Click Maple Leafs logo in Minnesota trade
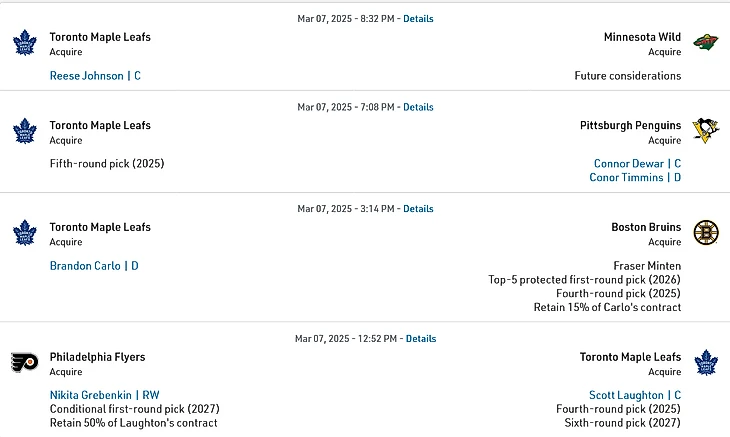The height and width of the screenshot is (437, 730). point(24,43)
